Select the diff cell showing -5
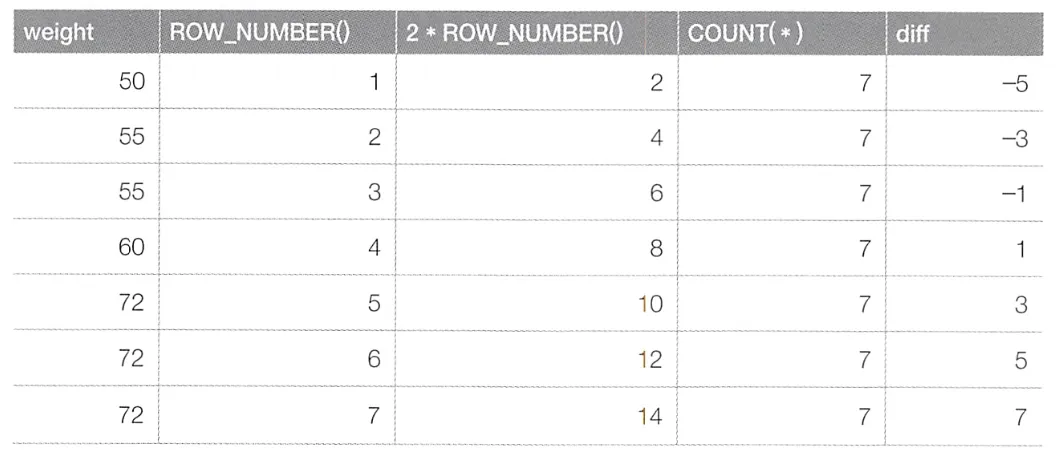The image size is (1058, 466). coord(965,81)
